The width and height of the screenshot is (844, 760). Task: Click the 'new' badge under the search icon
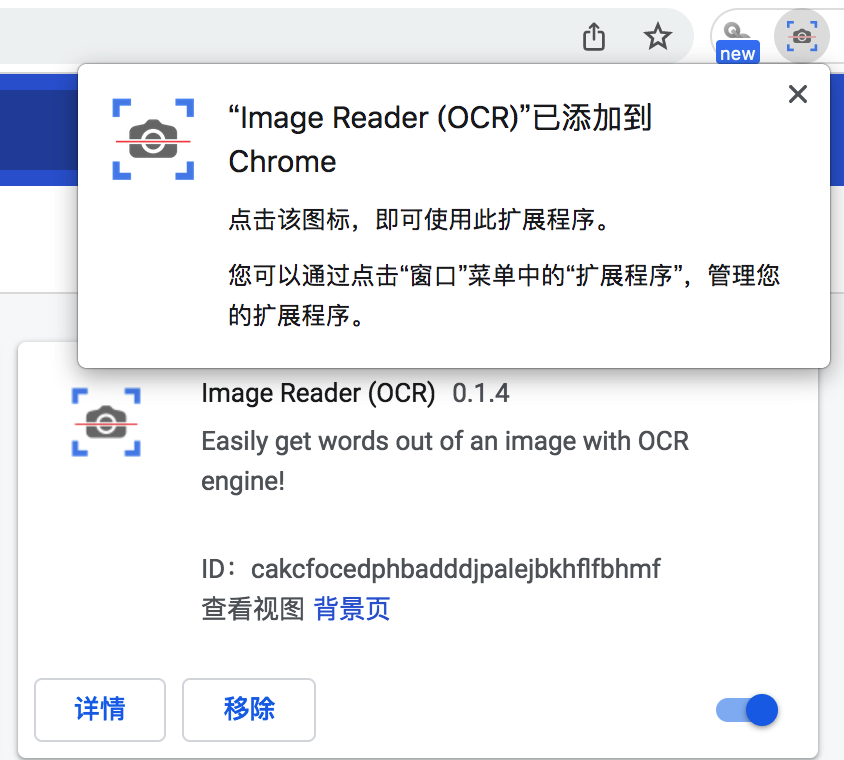(x=737, y=53)
